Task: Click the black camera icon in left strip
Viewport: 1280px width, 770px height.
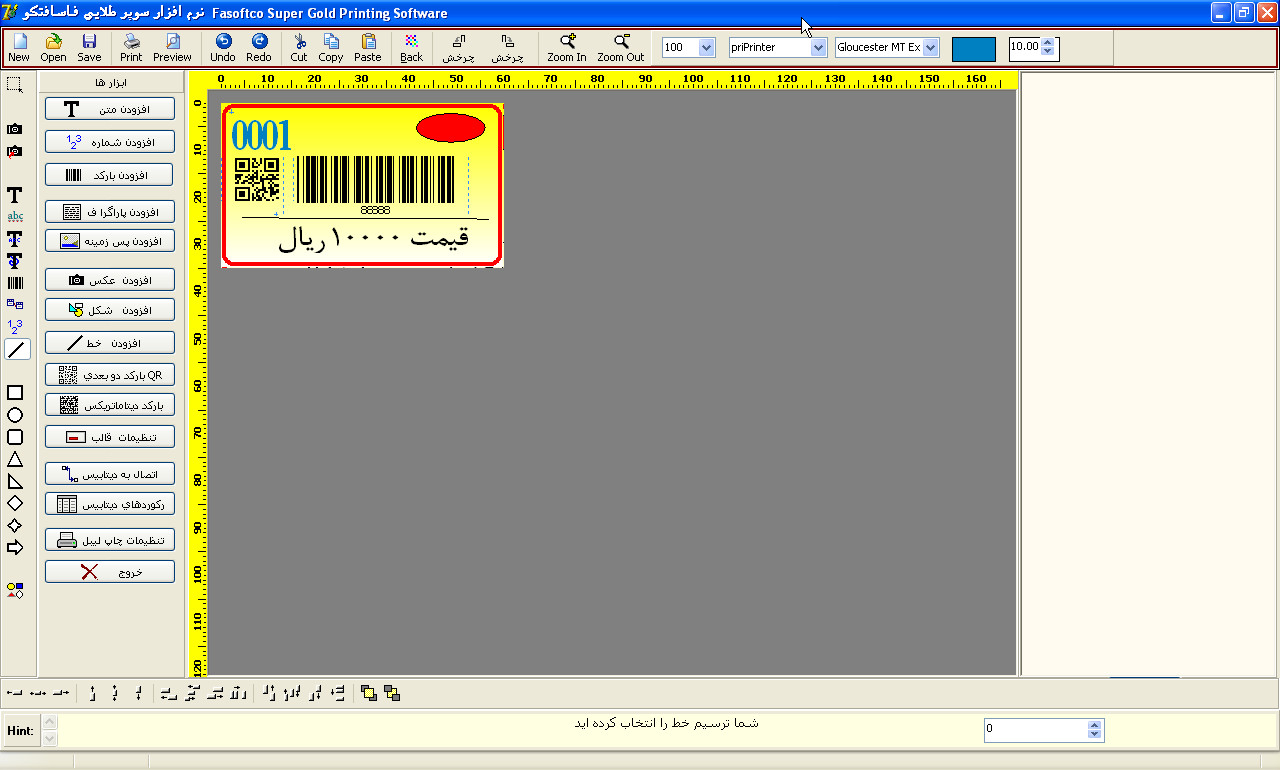Action: [15, 129]
